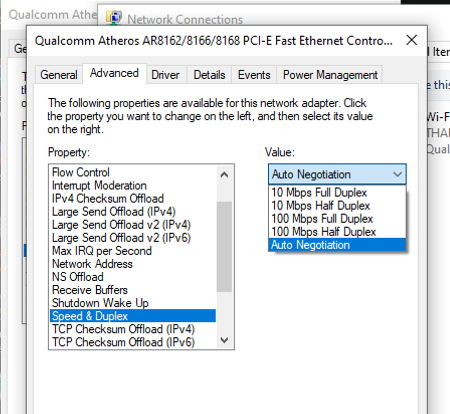The width and height of the screenshot is (450, 414).
Task: Select Speed & Duplex property
Action: pyautogui.click(x=133, y=316)
